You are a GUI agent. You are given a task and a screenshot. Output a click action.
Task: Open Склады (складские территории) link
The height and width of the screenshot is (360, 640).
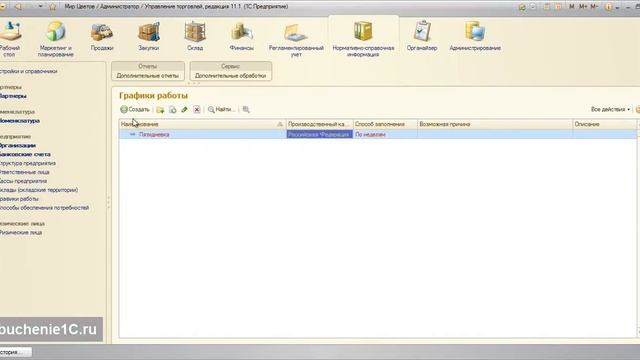[x=39, y=190]
